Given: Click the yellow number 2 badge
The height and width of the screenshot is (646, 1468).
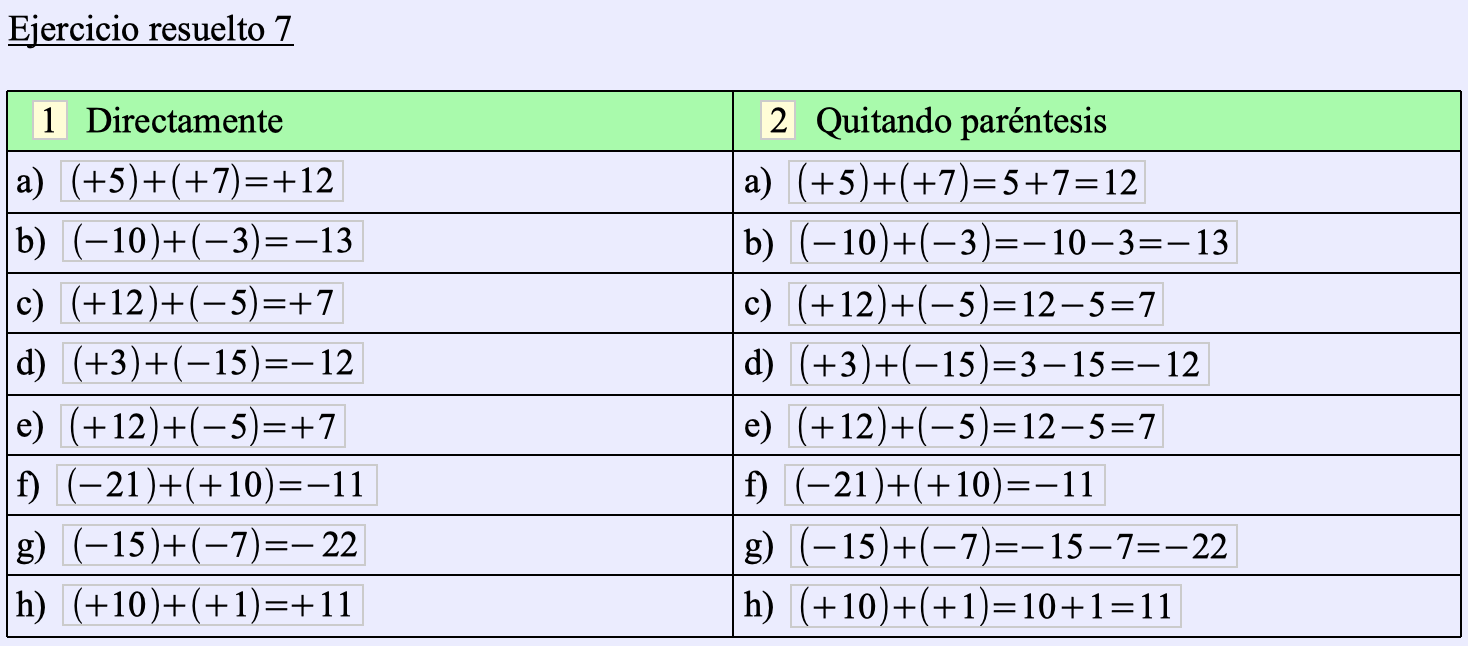Looking at the screenshot, I should [778, 122].
